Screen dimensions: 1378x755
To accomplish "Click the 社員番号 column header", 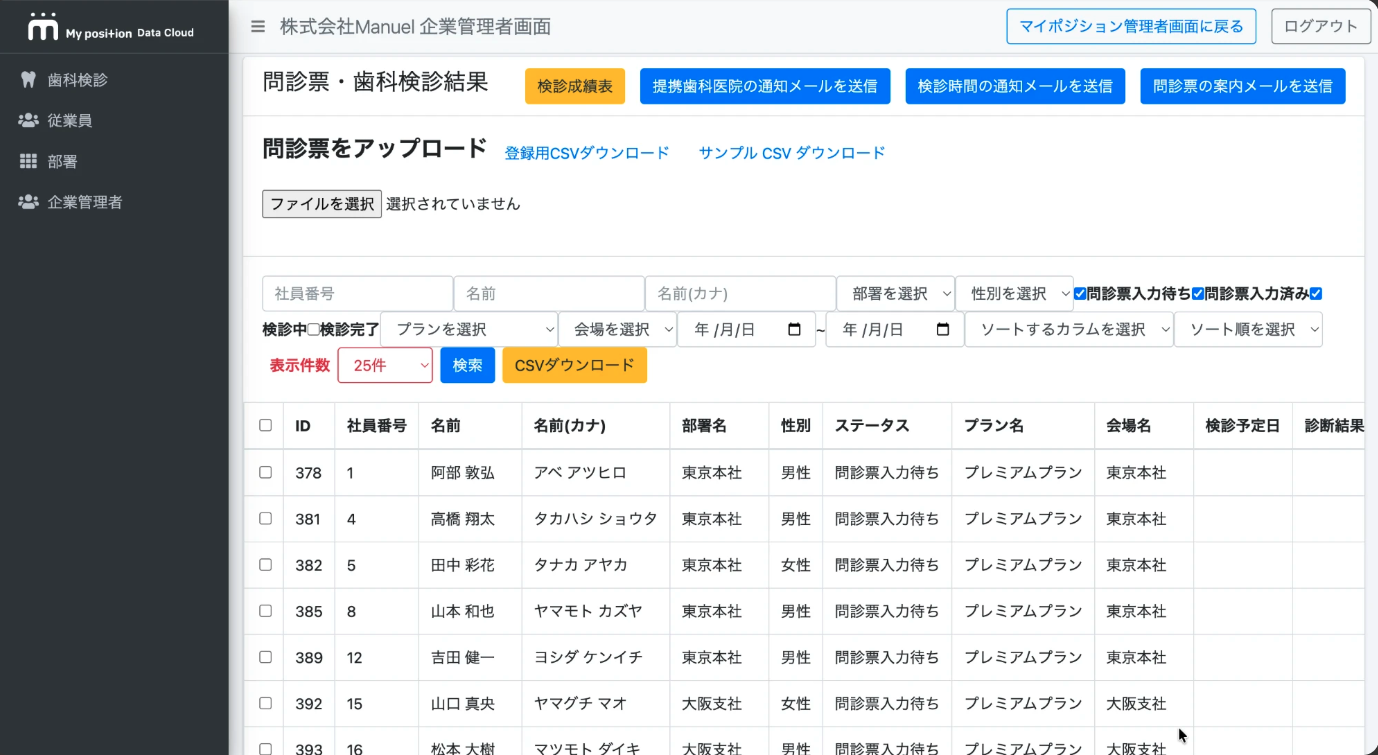I will coord(377,425).
